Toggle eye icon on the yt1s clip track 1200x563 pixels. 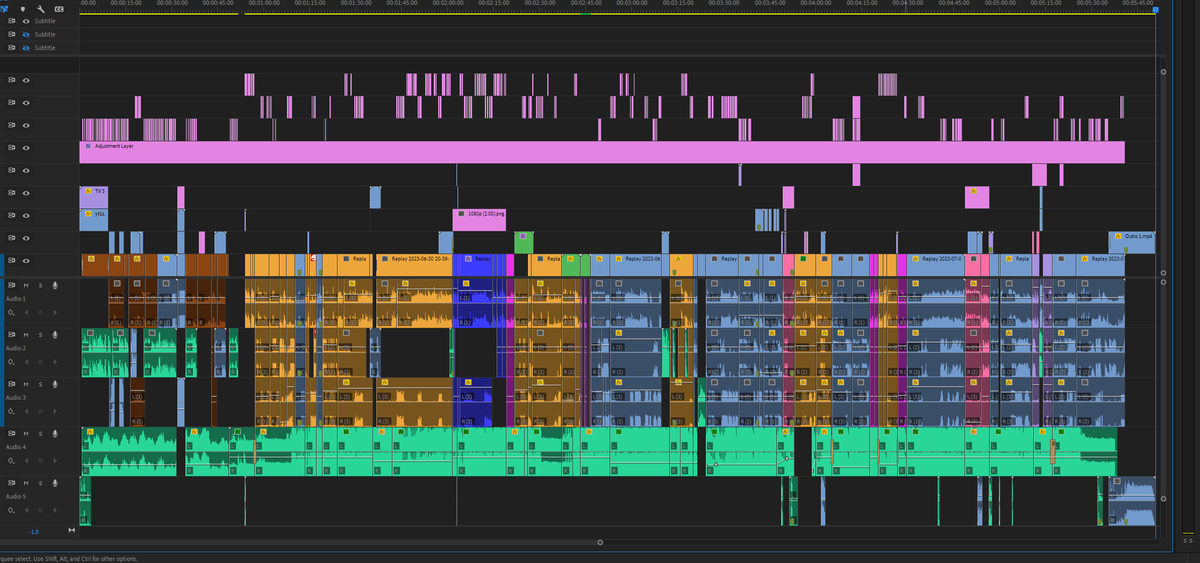point(26,215)
